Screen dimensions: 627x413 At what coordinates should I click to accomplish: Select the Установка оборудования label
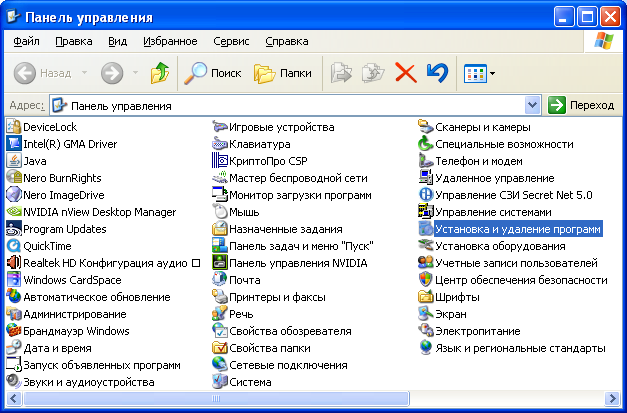(500, 246)
